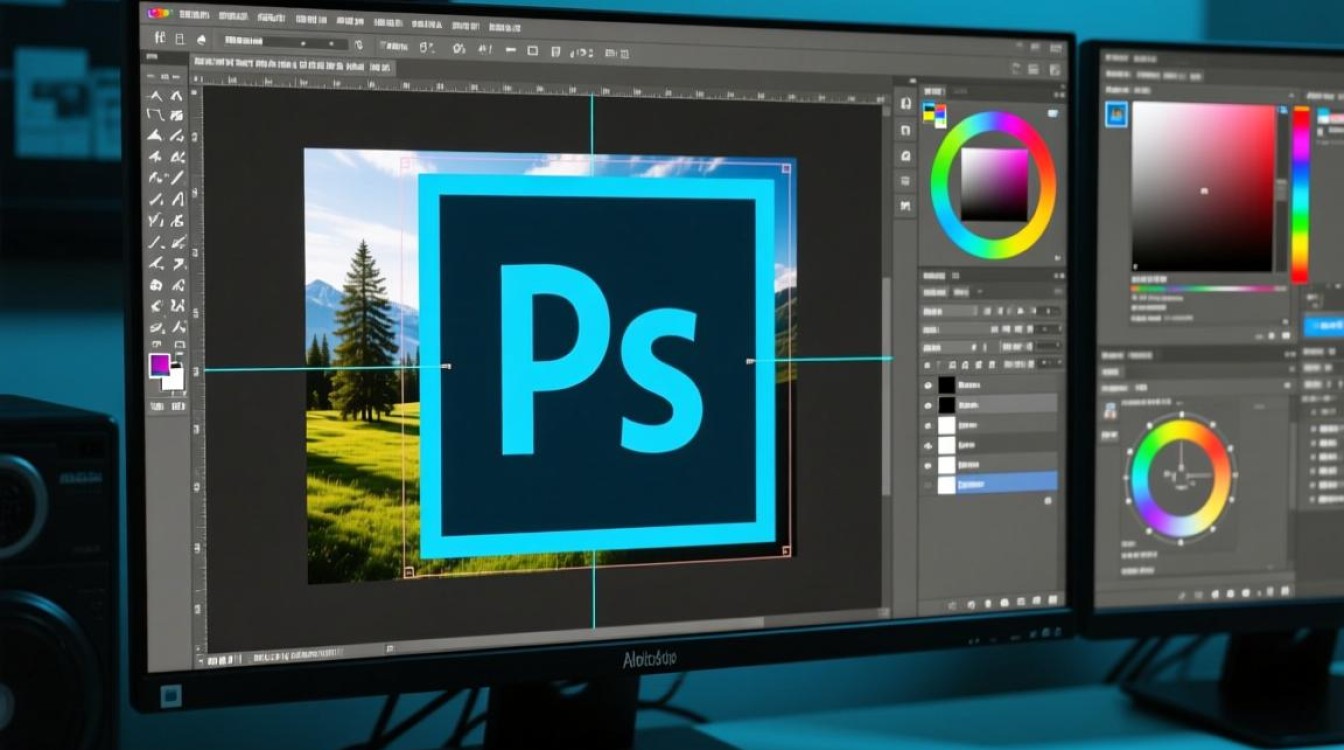
Task: Select the first tool at the top of the left toolbar
Action: [x=155, y=96]
